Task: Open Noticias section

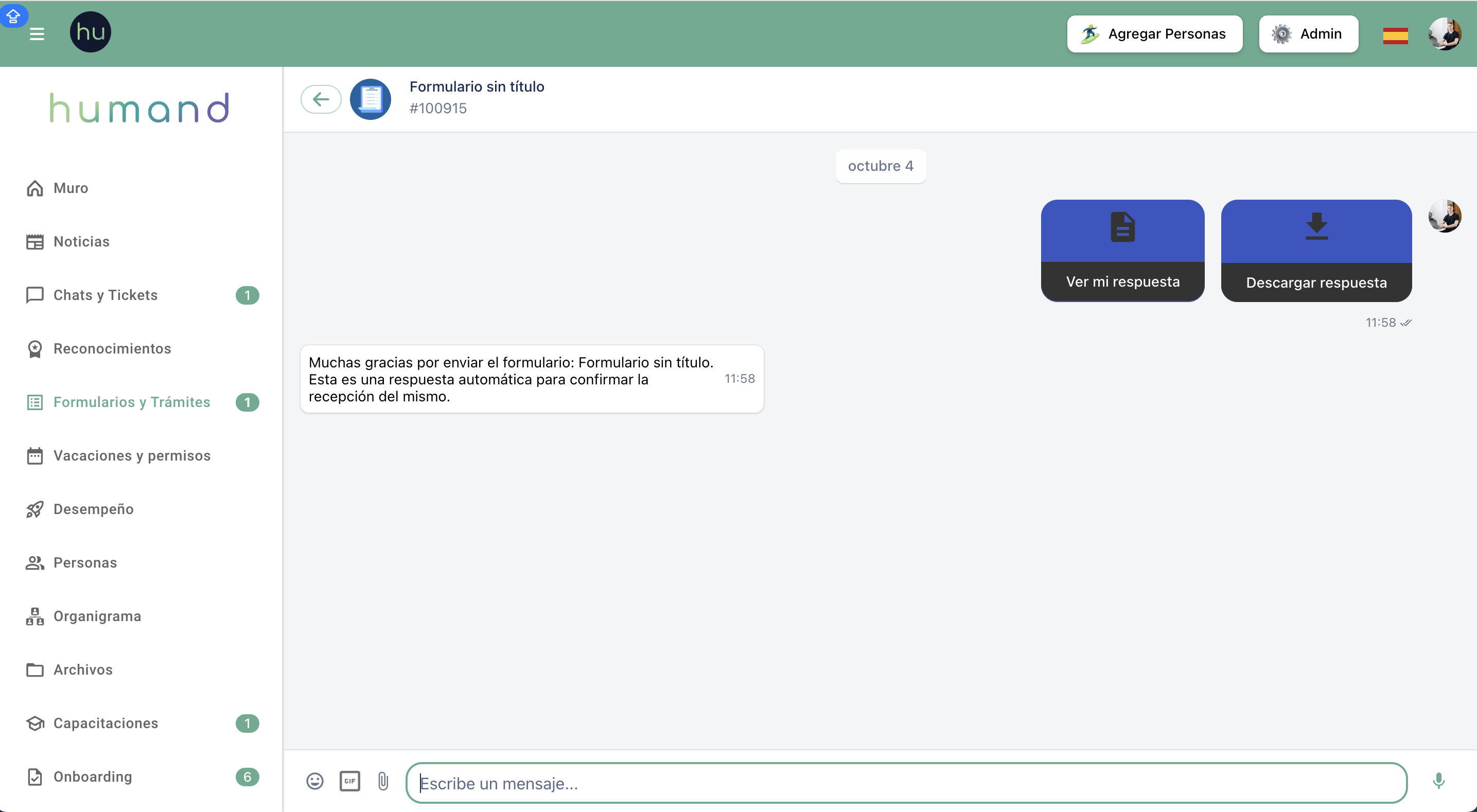Action: click(x=81, y=241)
